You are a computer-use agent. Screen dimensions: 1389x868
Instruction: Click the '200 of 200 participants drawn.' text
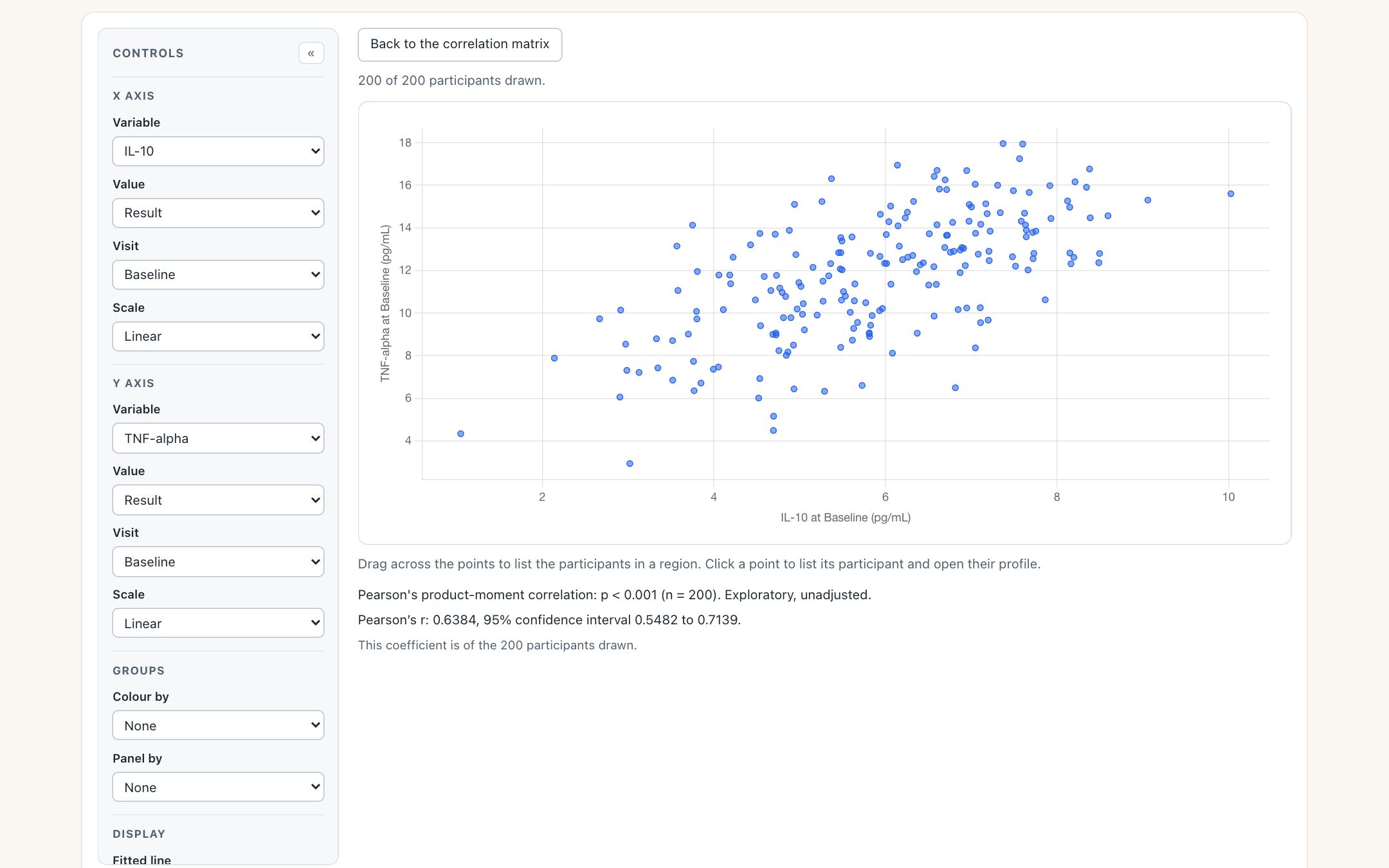tap(451, 80)
